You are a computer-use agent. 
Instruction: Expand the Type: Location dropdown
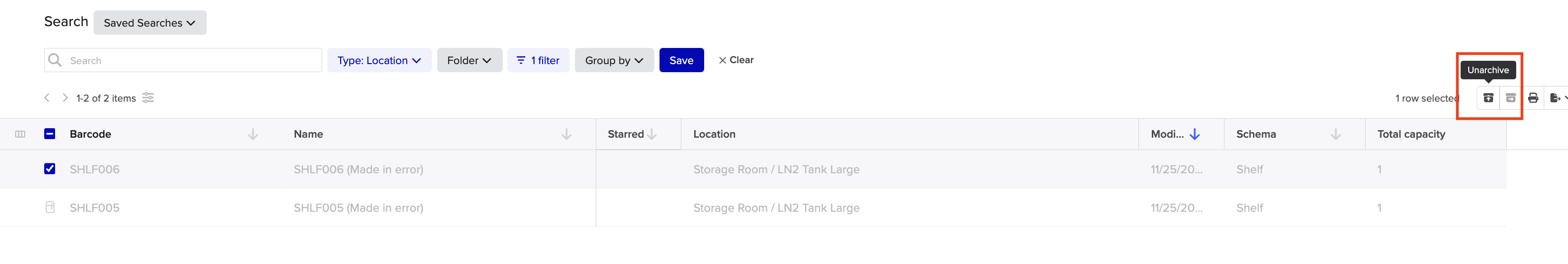379,60
